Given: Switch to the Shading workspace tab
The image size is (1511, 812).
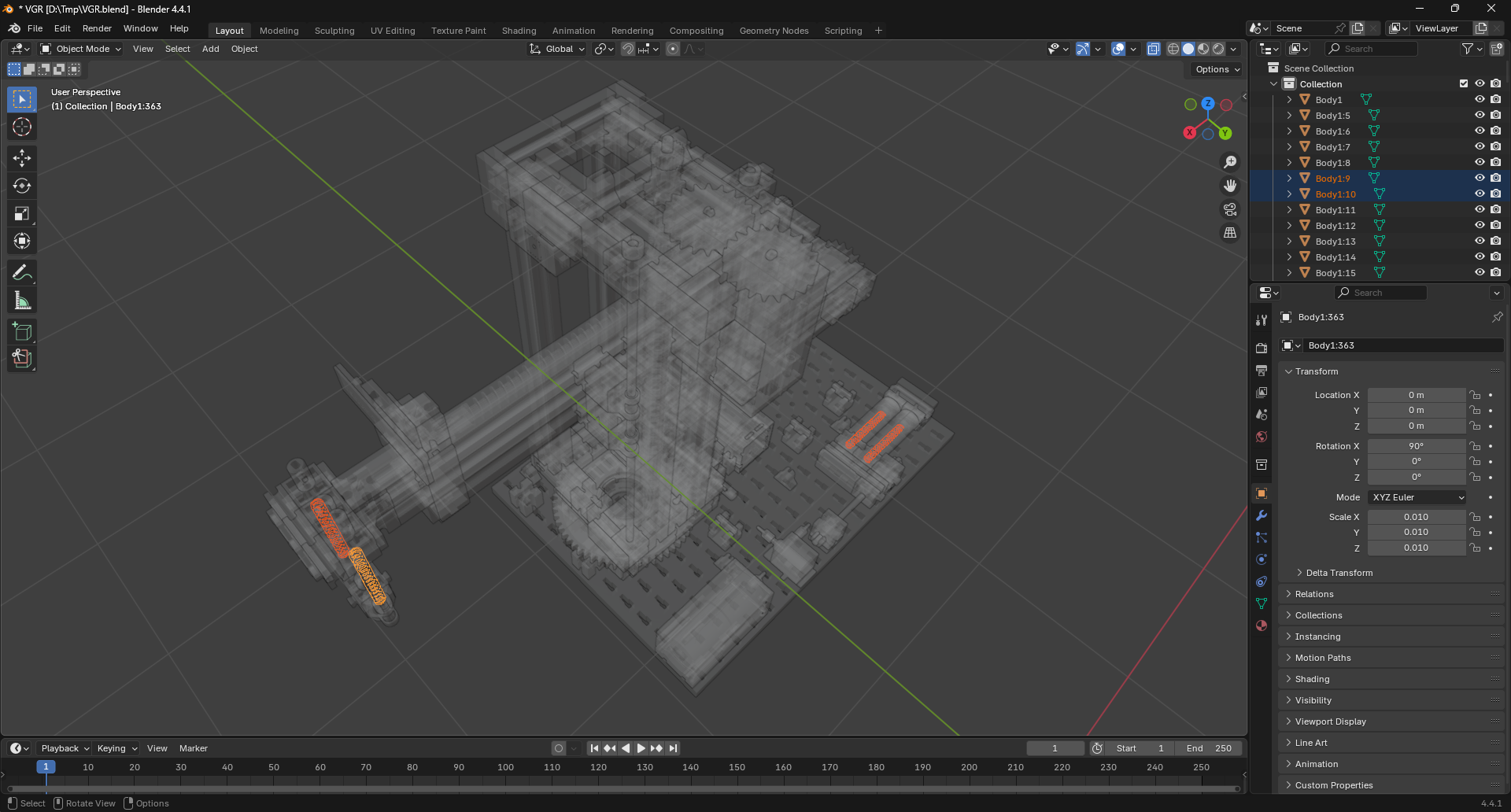Looking at the screenshot, I should pos(519,31).
